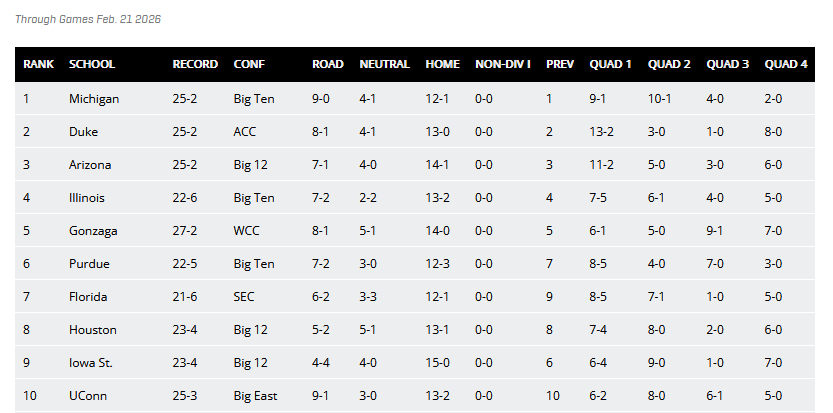Click the RECORD column header
Screen dimensions: 833x413
coord(195,64)
